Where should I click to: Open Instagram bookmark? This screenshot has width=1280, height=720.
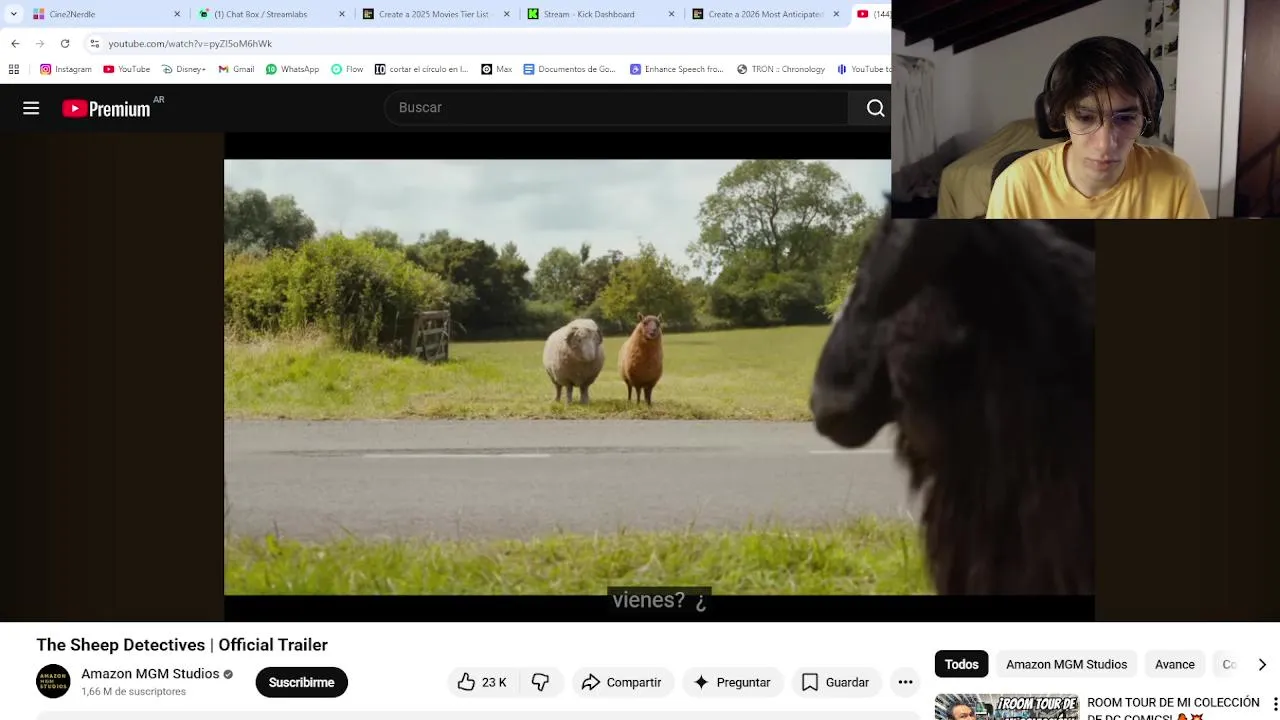66,69
